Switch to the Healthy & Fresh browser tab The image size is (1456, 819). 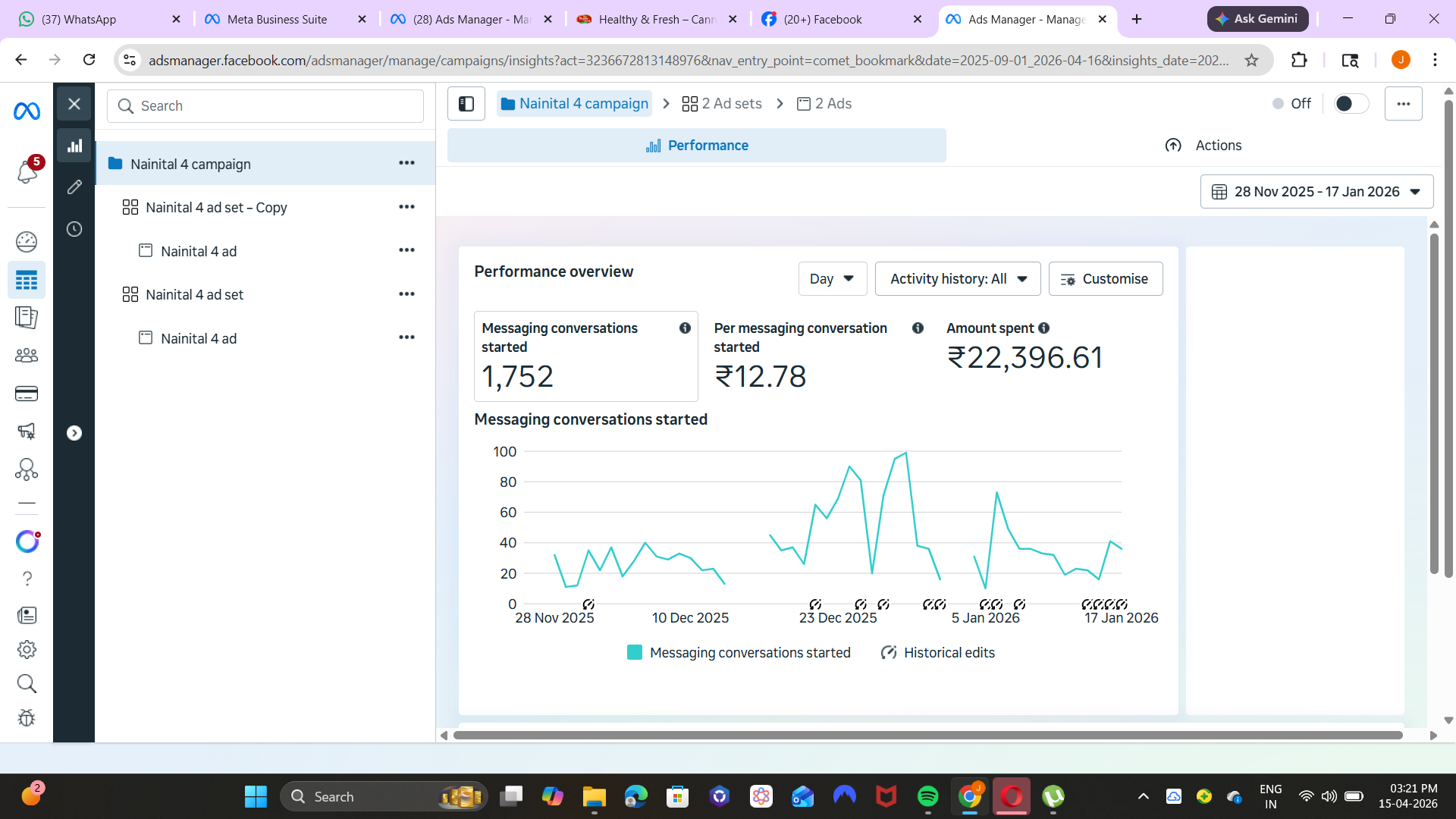pos(657,19)
